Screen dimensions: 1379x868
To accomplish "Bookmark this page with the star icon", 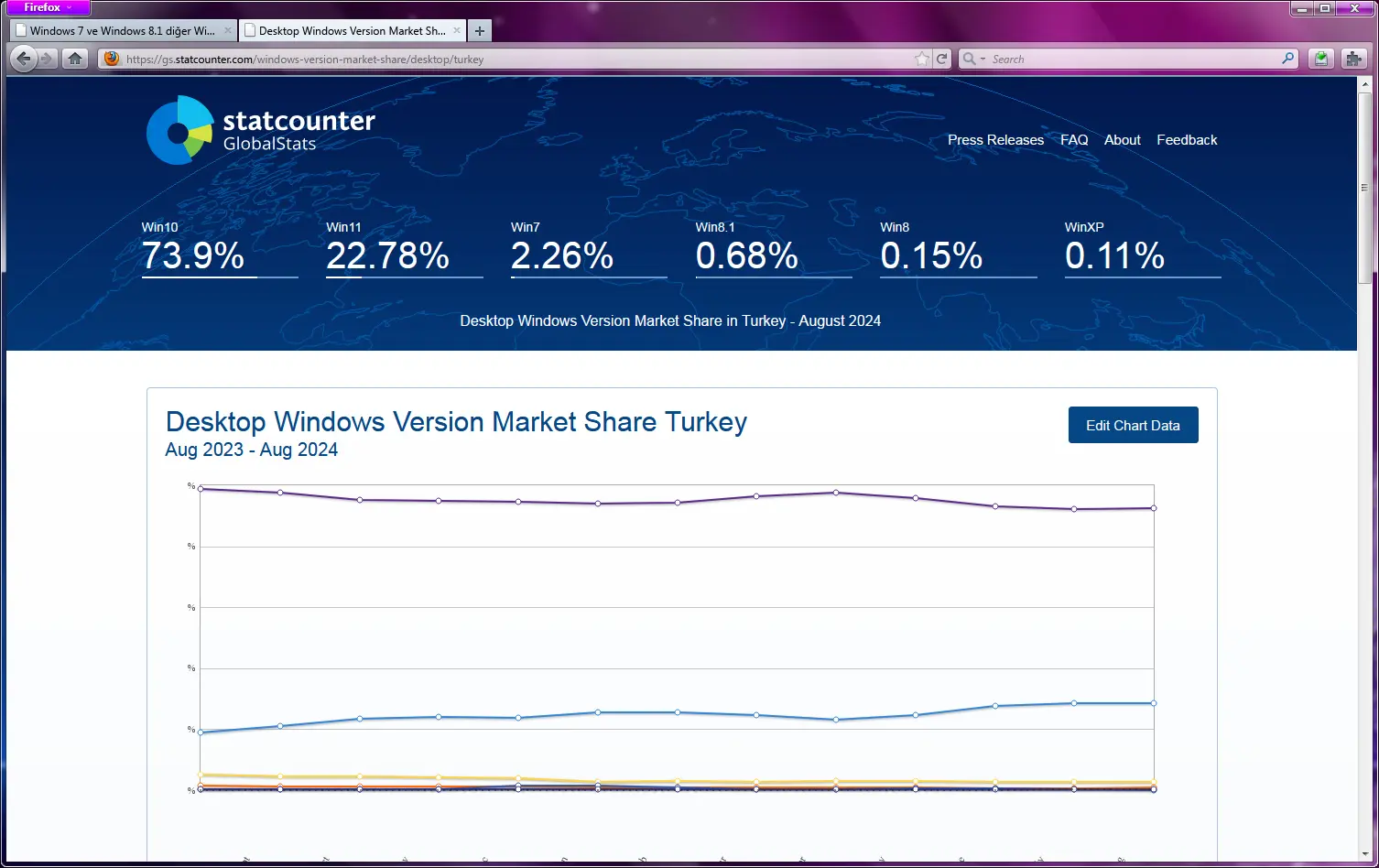I will click(x=921, y=59).
